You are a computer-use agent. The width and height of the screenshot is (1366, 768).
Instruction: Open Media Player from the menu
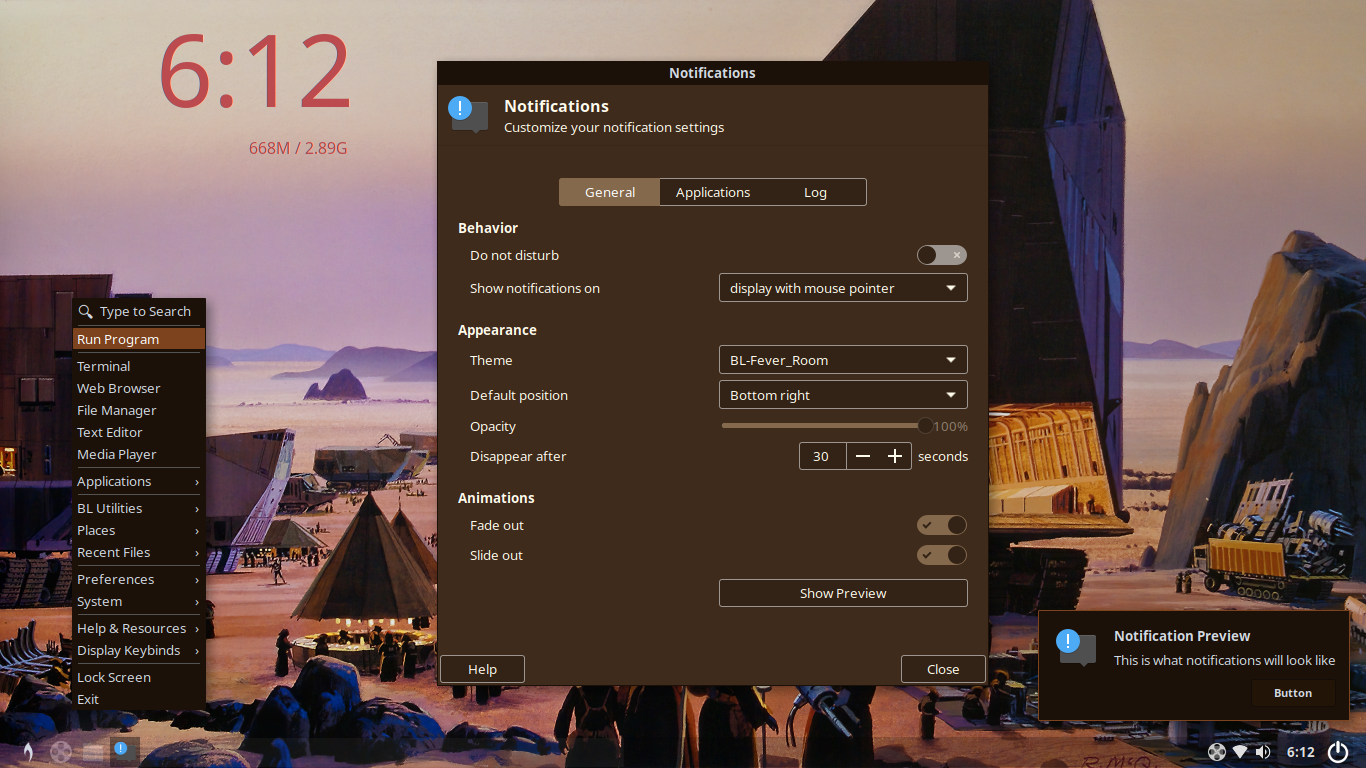[x=139, y=454]
